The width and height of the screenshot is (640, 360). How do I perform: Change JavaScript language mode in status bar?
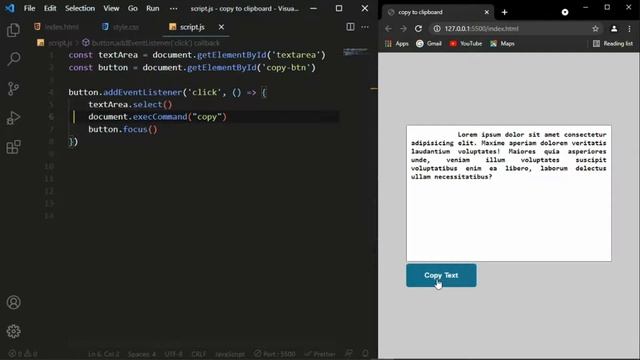[230, 354]
